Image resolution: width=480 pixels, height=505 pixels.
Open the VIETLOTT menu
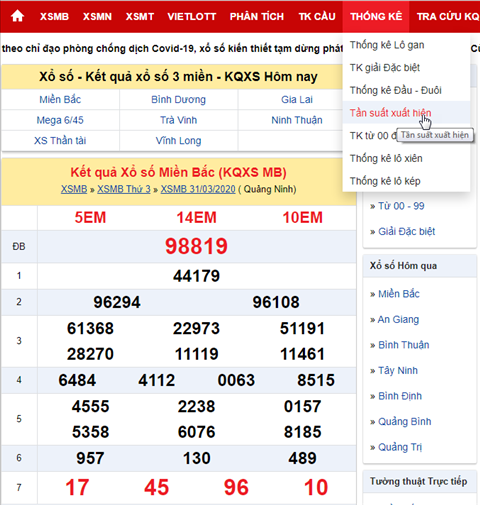pyautogui.click(x=192, y=16)
